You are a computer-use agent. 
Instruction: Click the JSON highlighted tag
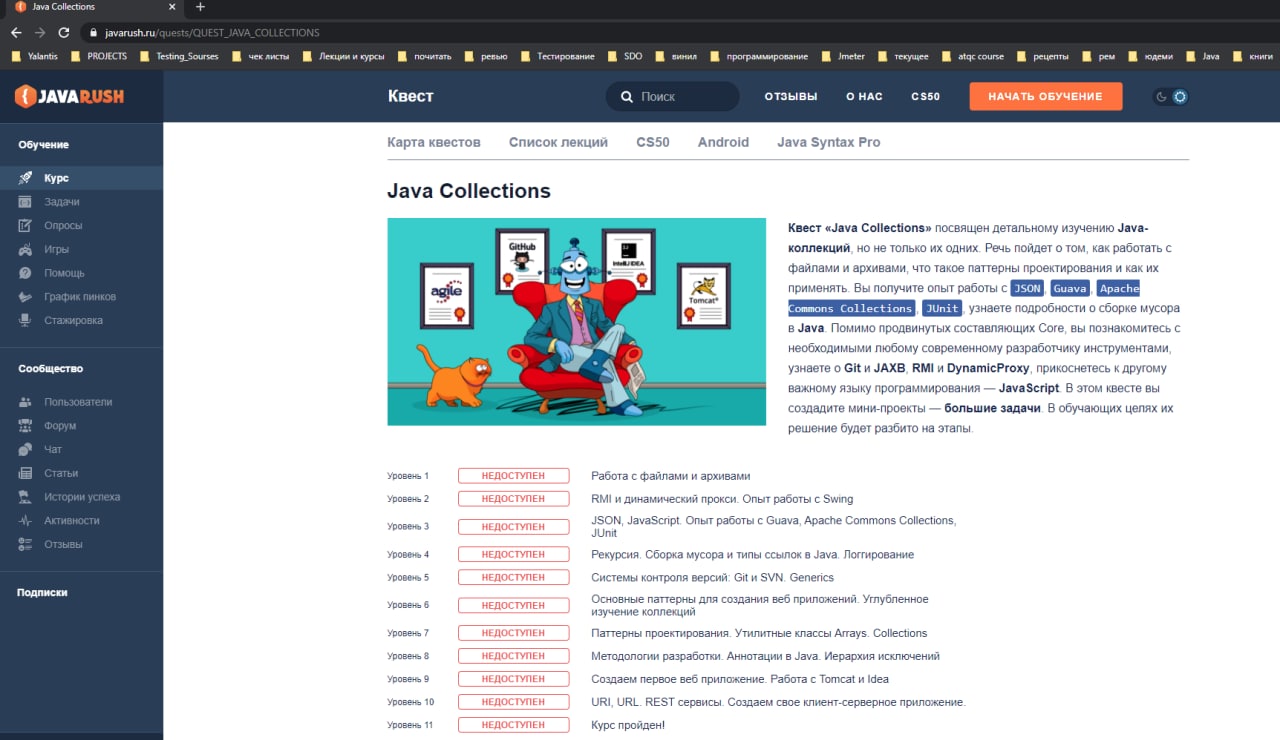click(x=1027, y=288)
